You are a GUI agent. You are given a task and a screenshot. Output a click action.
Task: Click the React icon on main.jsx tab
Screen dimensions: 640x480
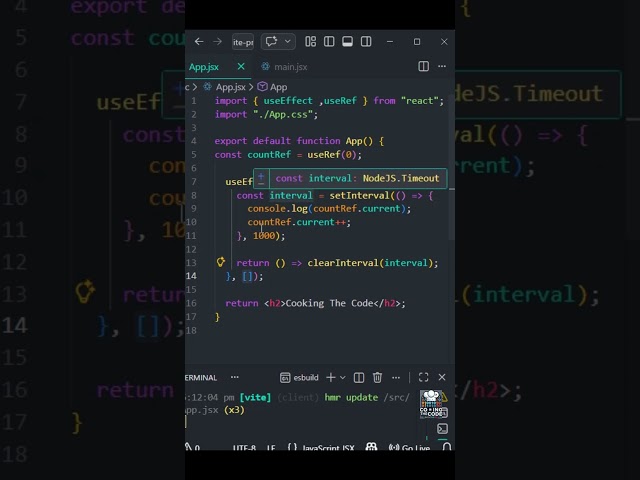click(265, 67)
